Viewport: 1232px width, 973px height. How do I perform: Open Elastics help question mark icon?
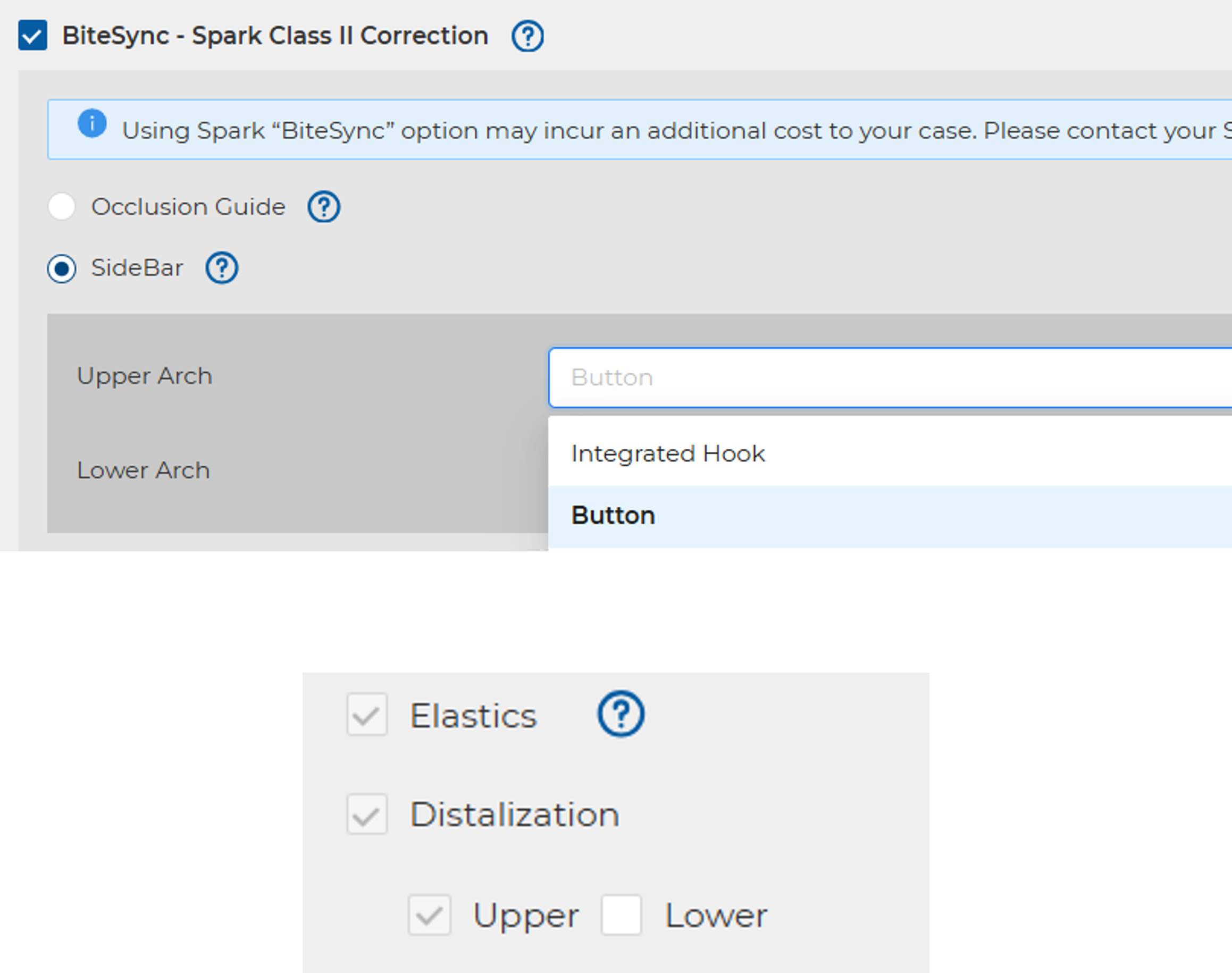pos(621,714)
